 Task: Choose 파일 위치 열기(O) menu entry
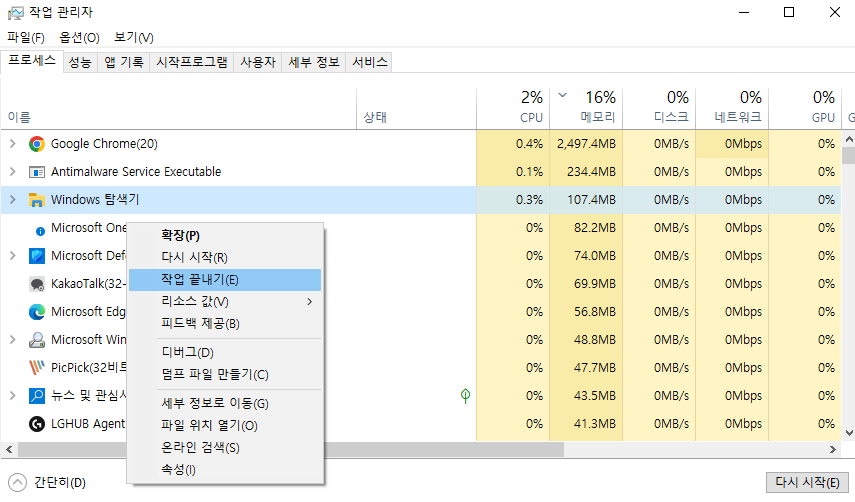(225, 425)
